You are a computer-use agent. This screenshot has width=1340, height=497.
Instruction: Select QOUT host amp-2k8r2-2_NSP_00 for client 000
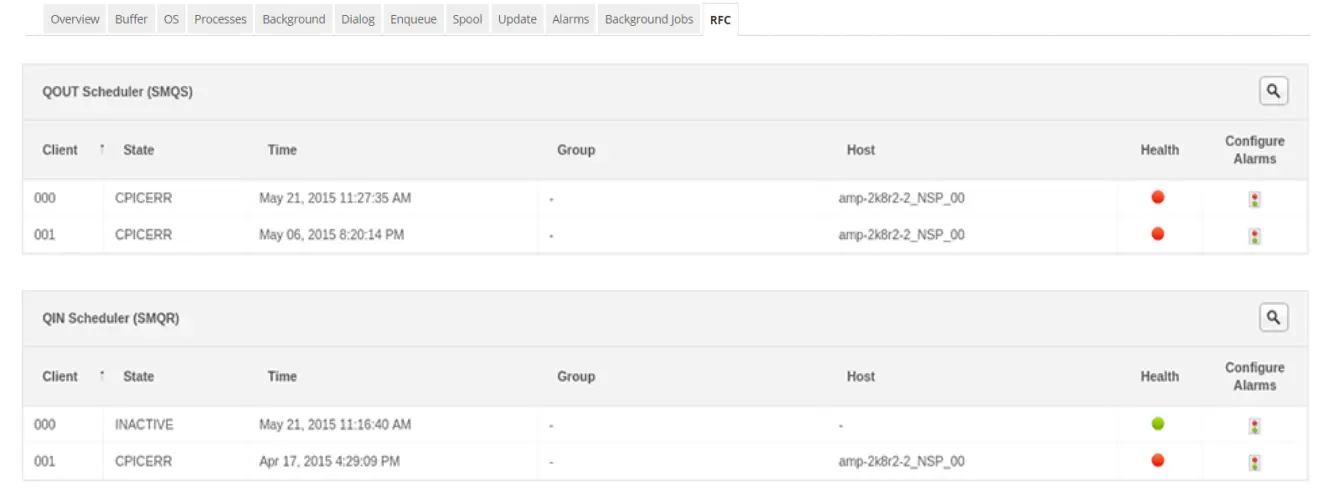[901, 198]
